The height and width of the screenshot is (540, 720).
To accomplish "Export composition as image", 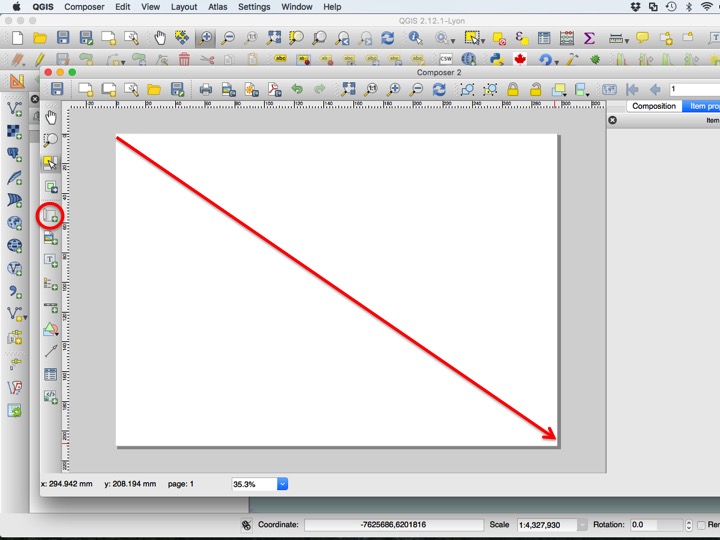I will point(228,89).
